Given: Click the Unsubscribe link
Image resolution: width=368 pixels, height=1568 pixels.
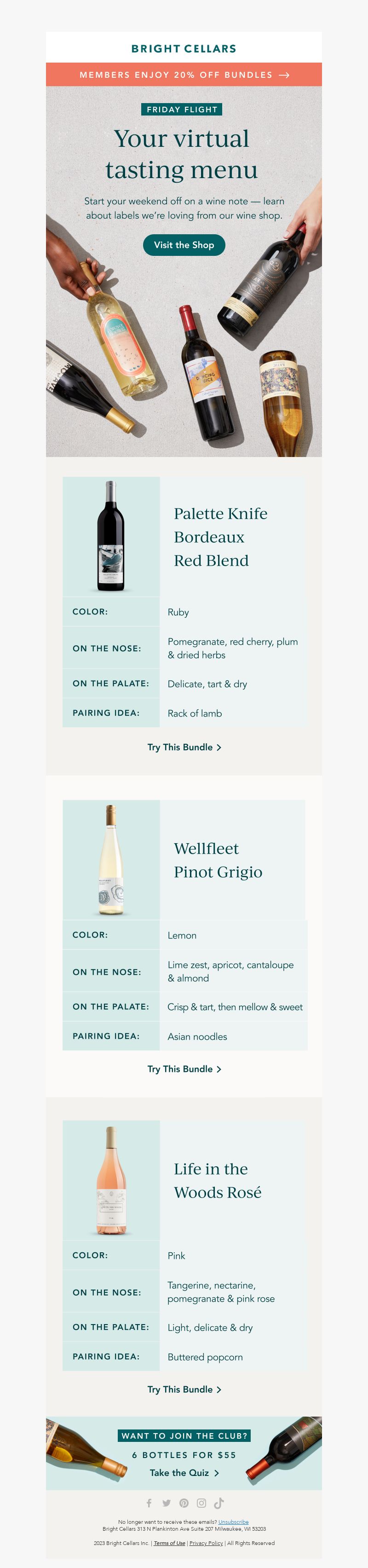Looking at the screenshot, I should [x=234, y=1522].
